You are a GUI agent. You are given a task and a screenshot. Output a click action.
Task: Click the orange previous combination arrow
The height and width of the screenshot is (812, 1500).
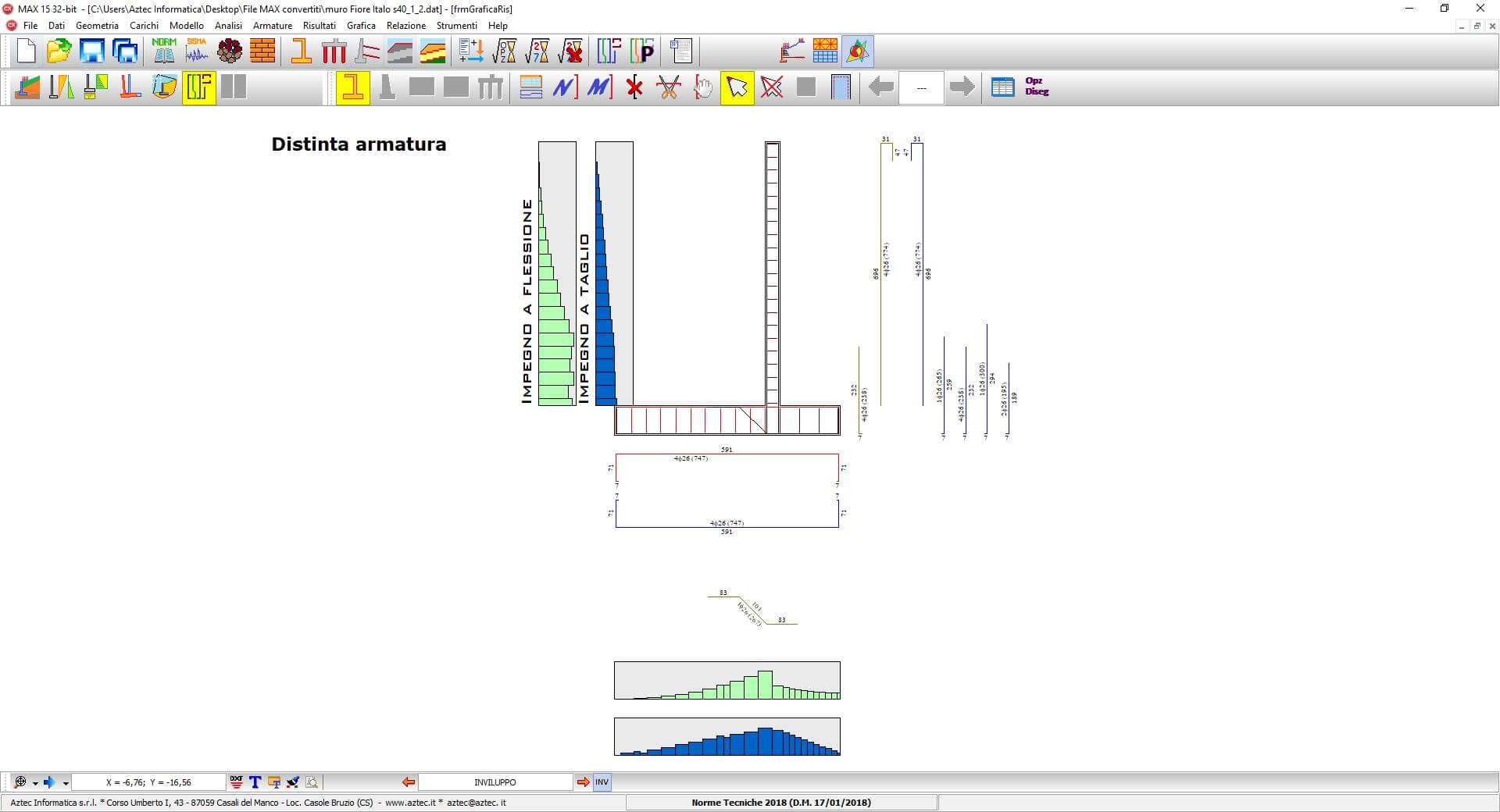(408, 782)
